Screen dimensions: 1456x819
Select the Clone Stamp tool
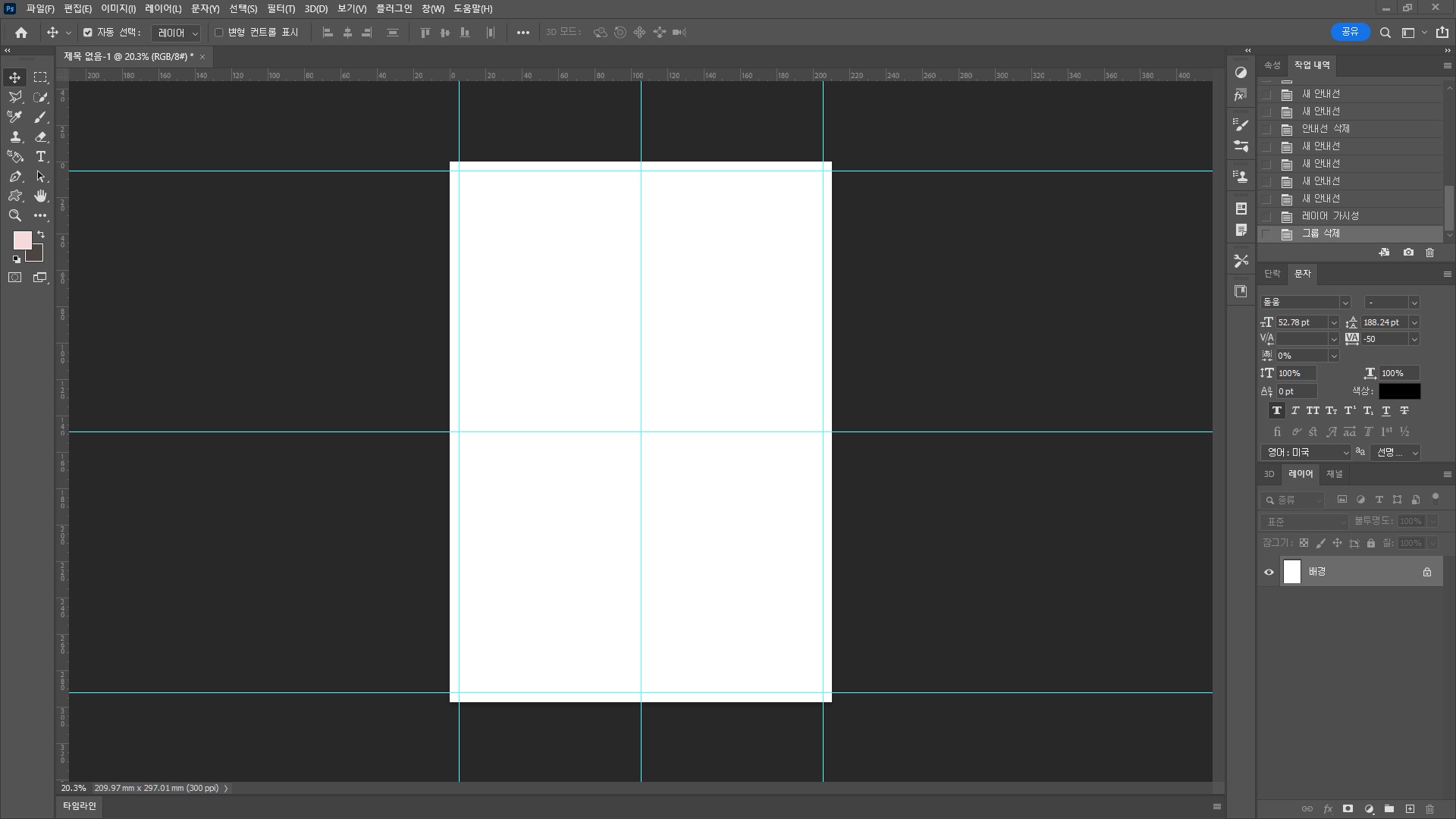click(x=14, y=137)
